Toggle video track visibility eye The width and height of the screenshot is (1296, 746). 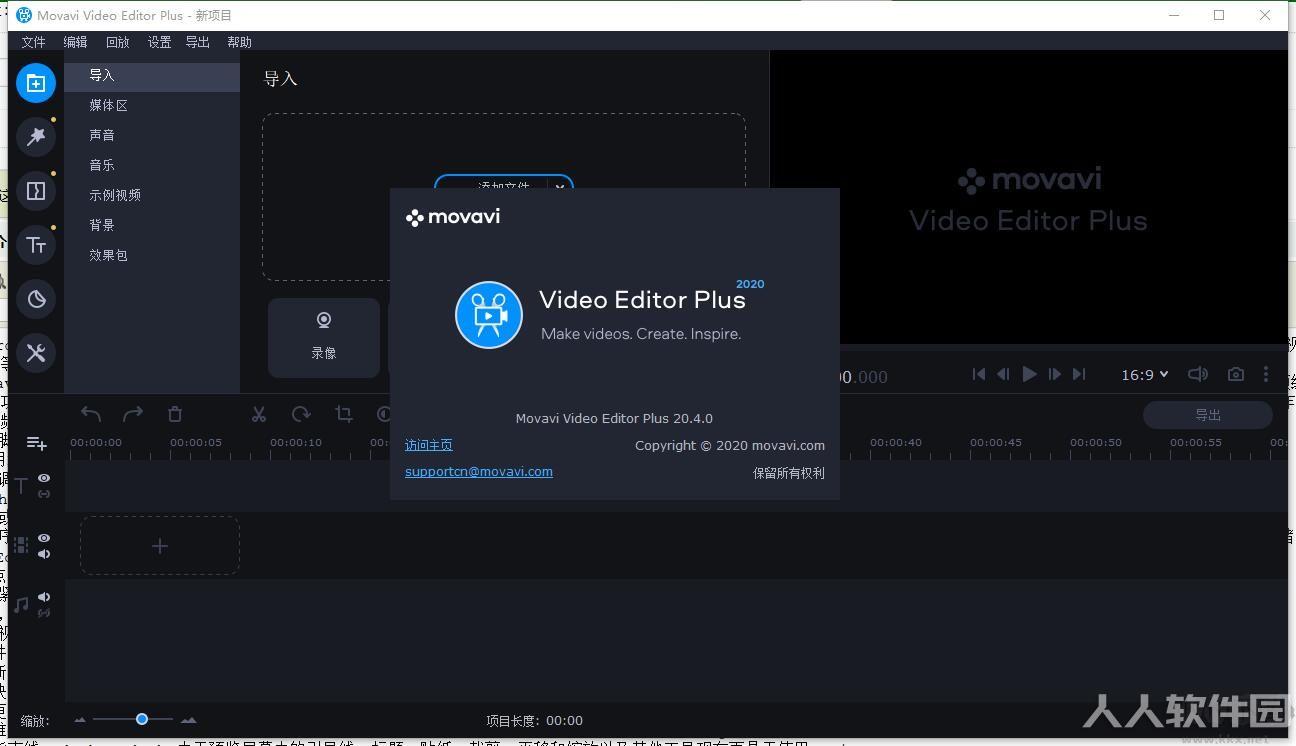(x=44, y=538)
